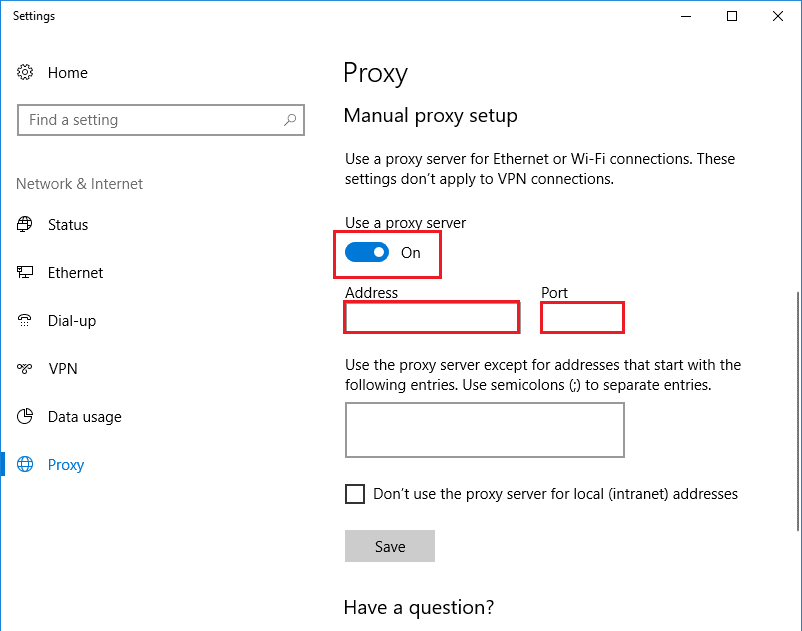Screen dimensions: 802x631
Task: Click the search magnifier icon
Action: pos(290,120)
